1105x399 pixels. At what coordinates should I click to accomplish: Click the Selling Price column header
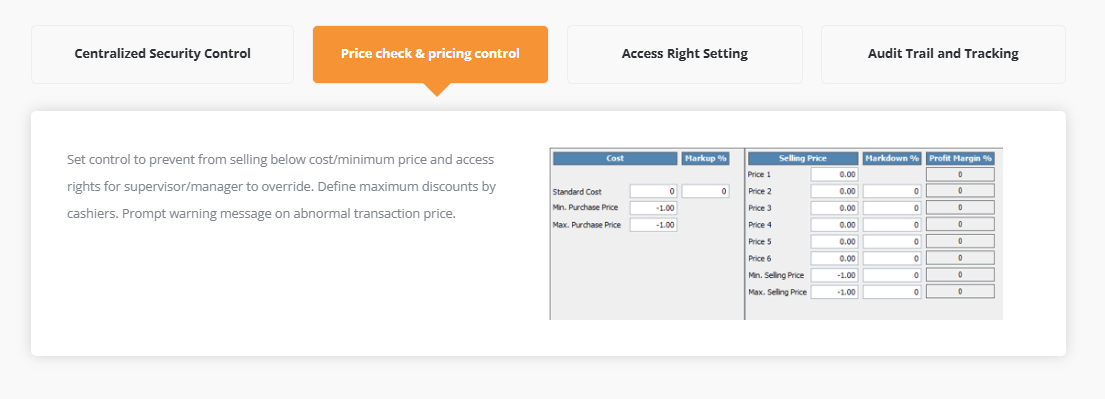[803, 159]
